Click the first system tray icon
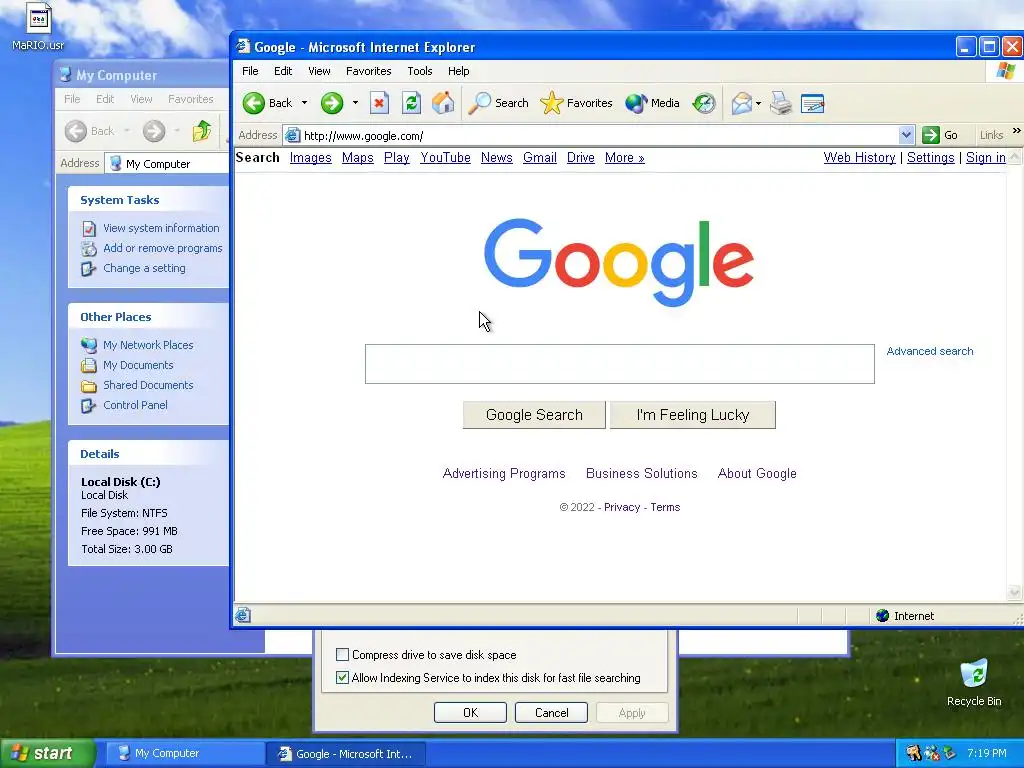The height and width of the screenshot is (768, 1024). pos(913,753)
